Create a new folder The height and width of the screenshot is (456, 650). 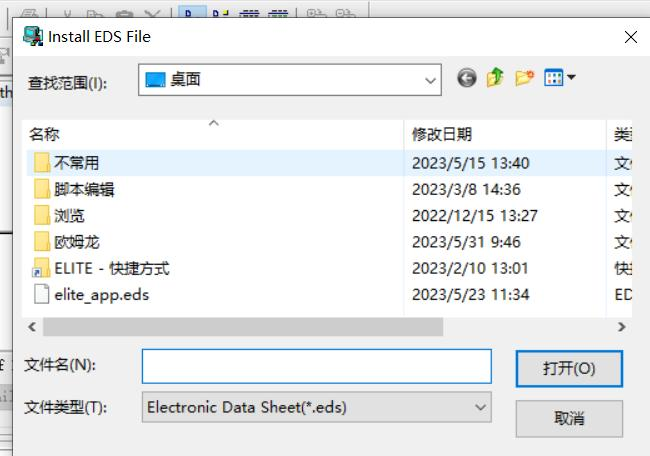click(x=524, y=79)
